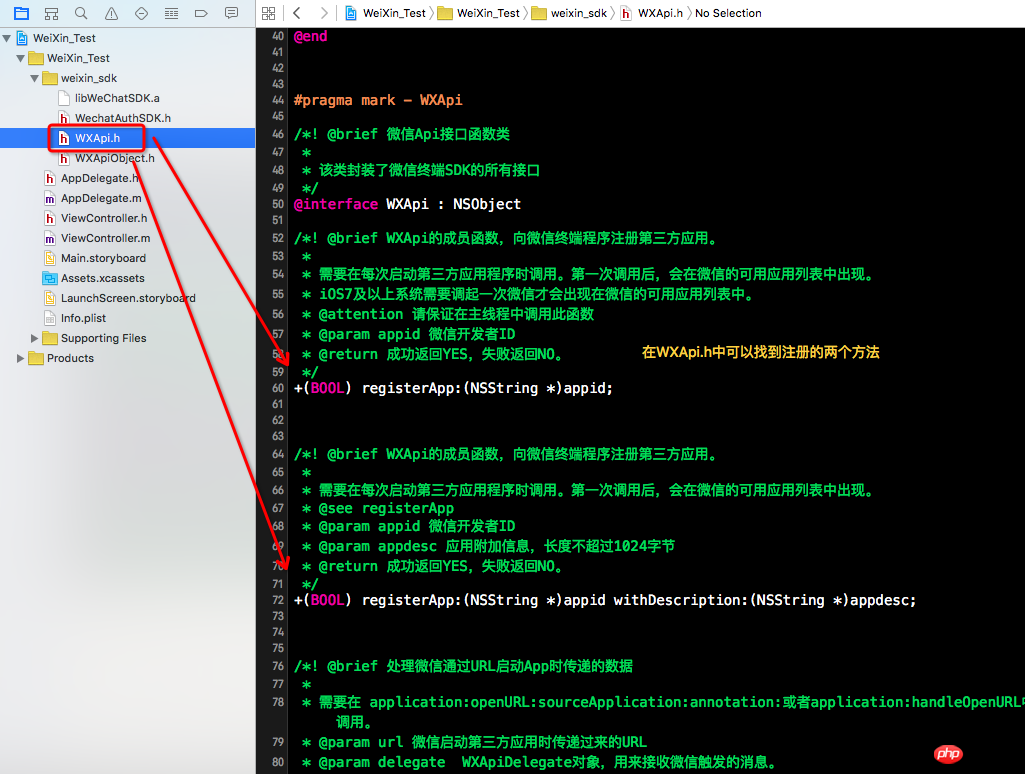Click the Products folder icon
The width and height of the screenshot is (1025, 774).
click(36, 358)
